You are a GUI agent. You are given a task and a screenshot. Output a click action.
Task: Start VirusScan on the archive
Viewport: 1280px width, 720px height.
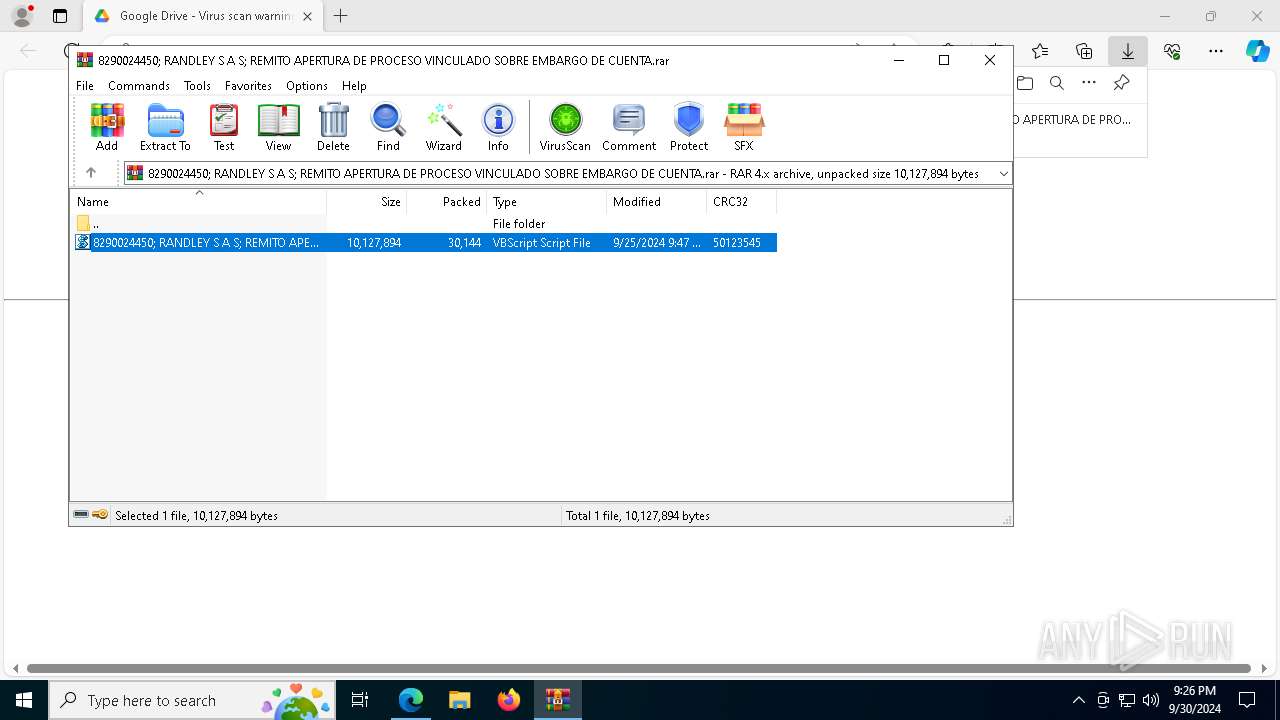[565, 127]
